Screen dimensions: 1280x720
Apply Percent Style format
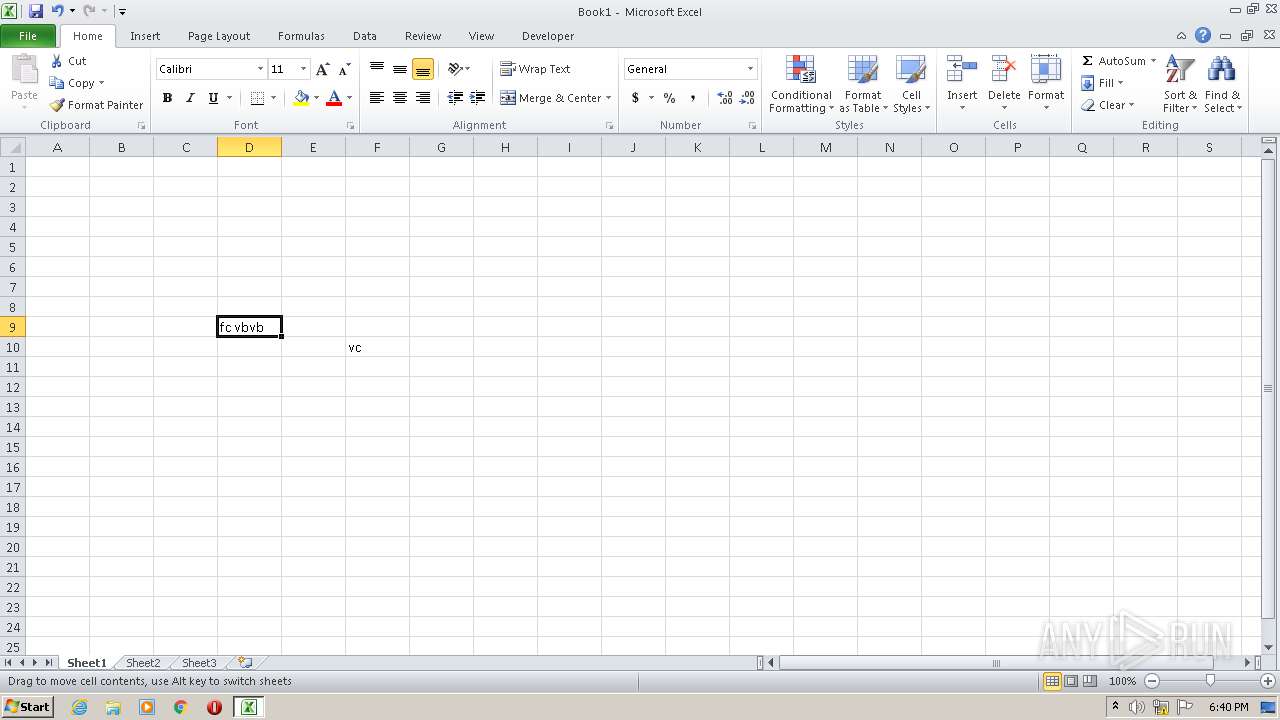tap(669, 97)
